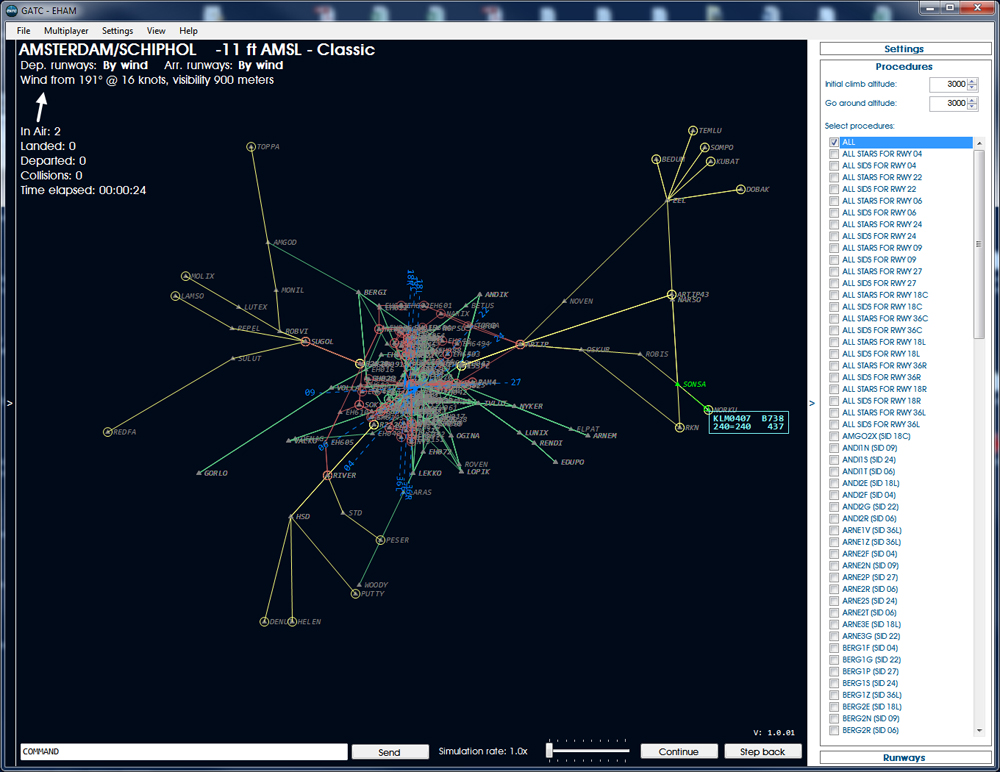The image size is (1000, 772).
Task: Click the BEDUM waypoint marker
Action: tap(656, 159)
